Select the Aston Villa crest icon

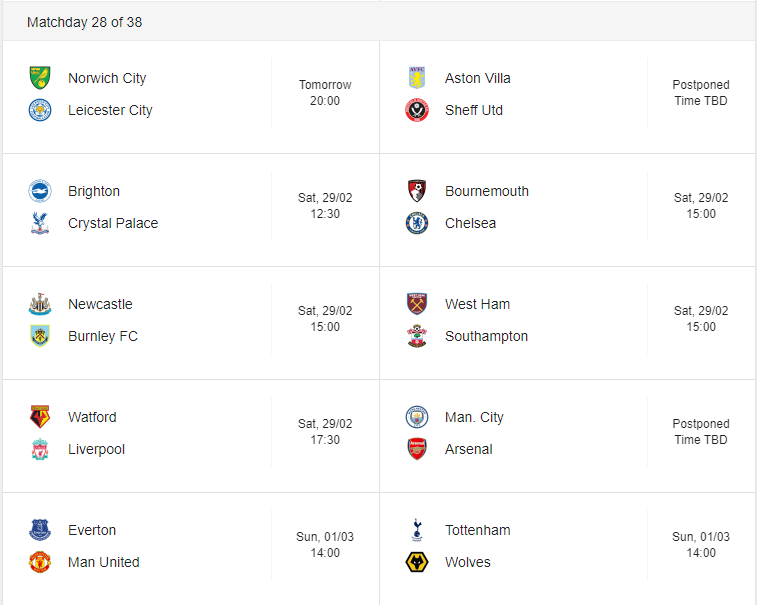417,78
